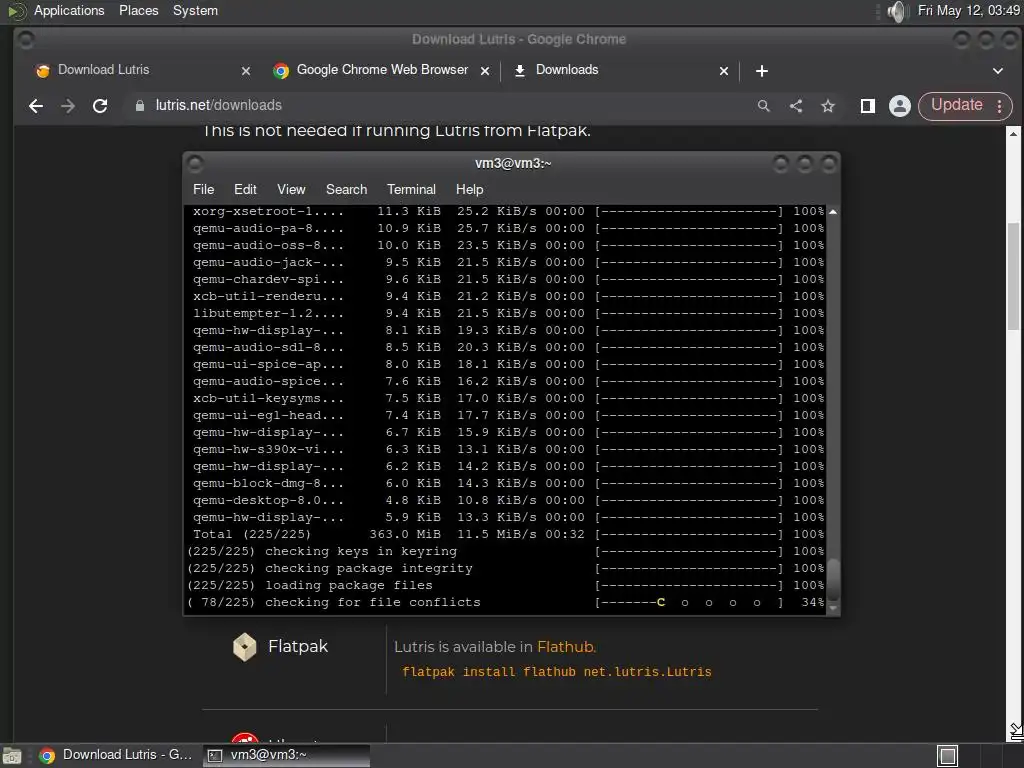
Task: Open the zoom magnifier icon in address bar
Action: tap(763, 106)
